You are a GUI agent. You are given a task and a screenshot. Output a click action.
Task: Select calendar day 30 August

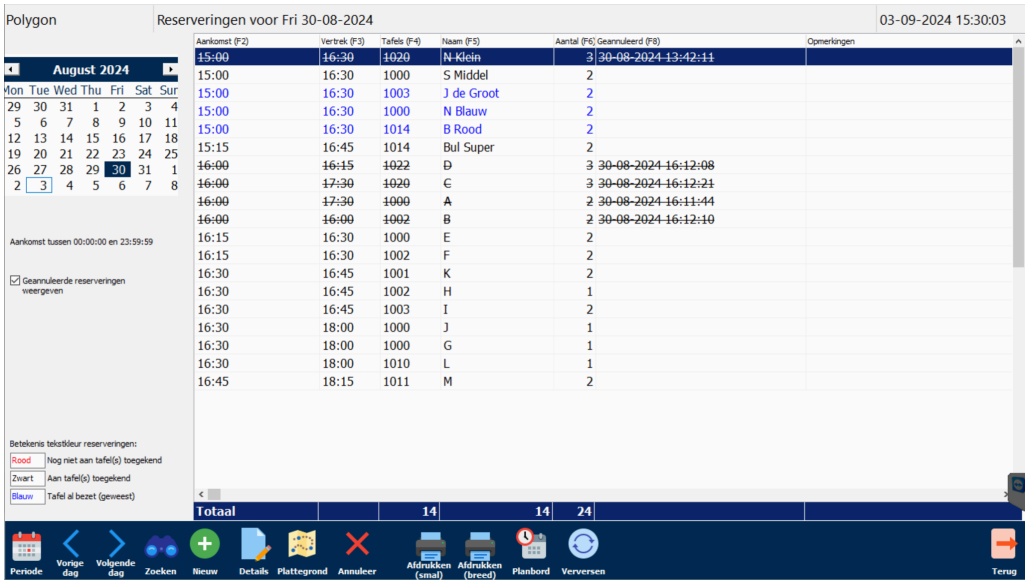click(118, 170)
